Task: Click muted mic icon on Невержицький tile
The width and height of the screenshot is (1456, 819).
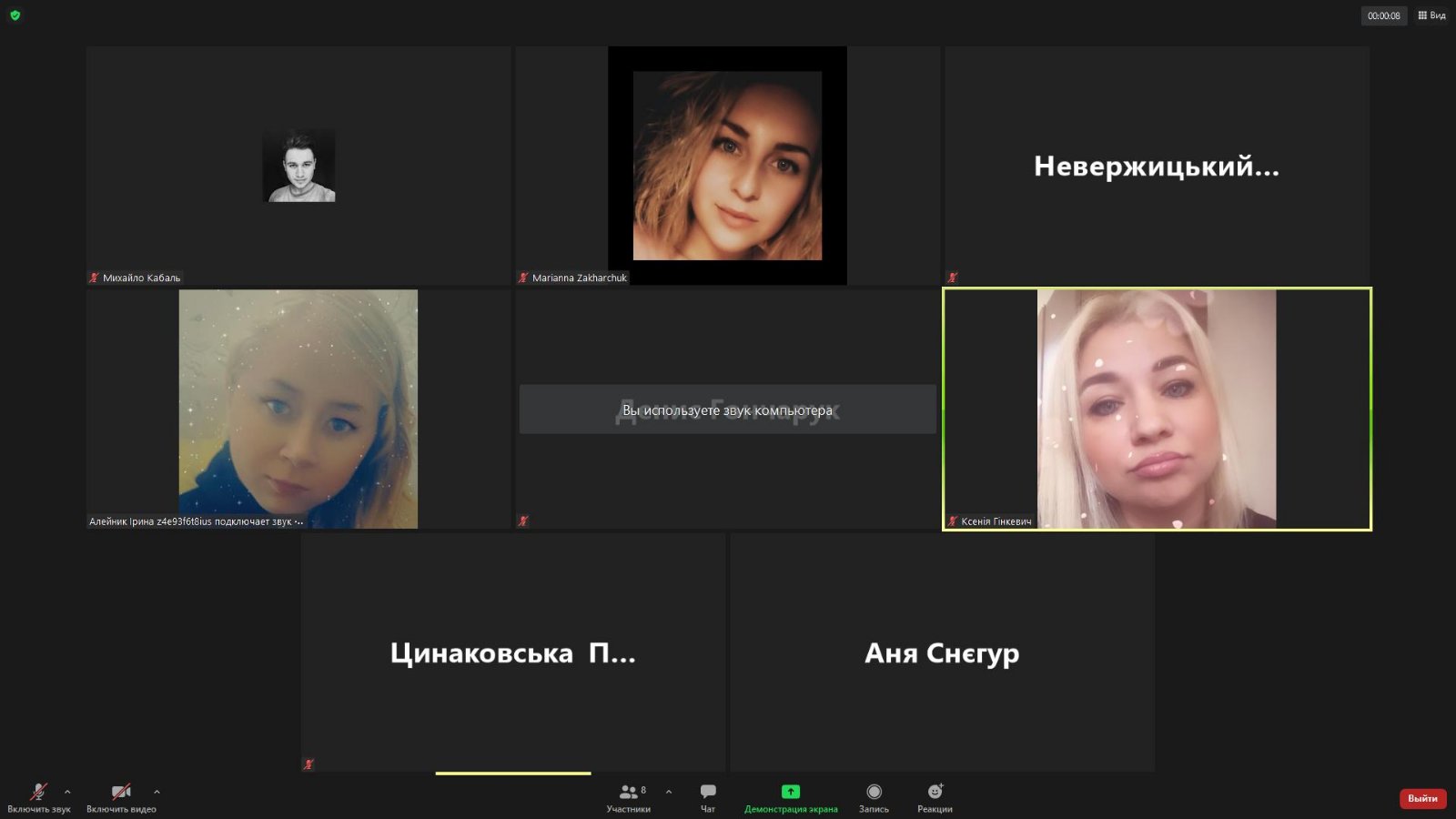Action: point(953,278)
